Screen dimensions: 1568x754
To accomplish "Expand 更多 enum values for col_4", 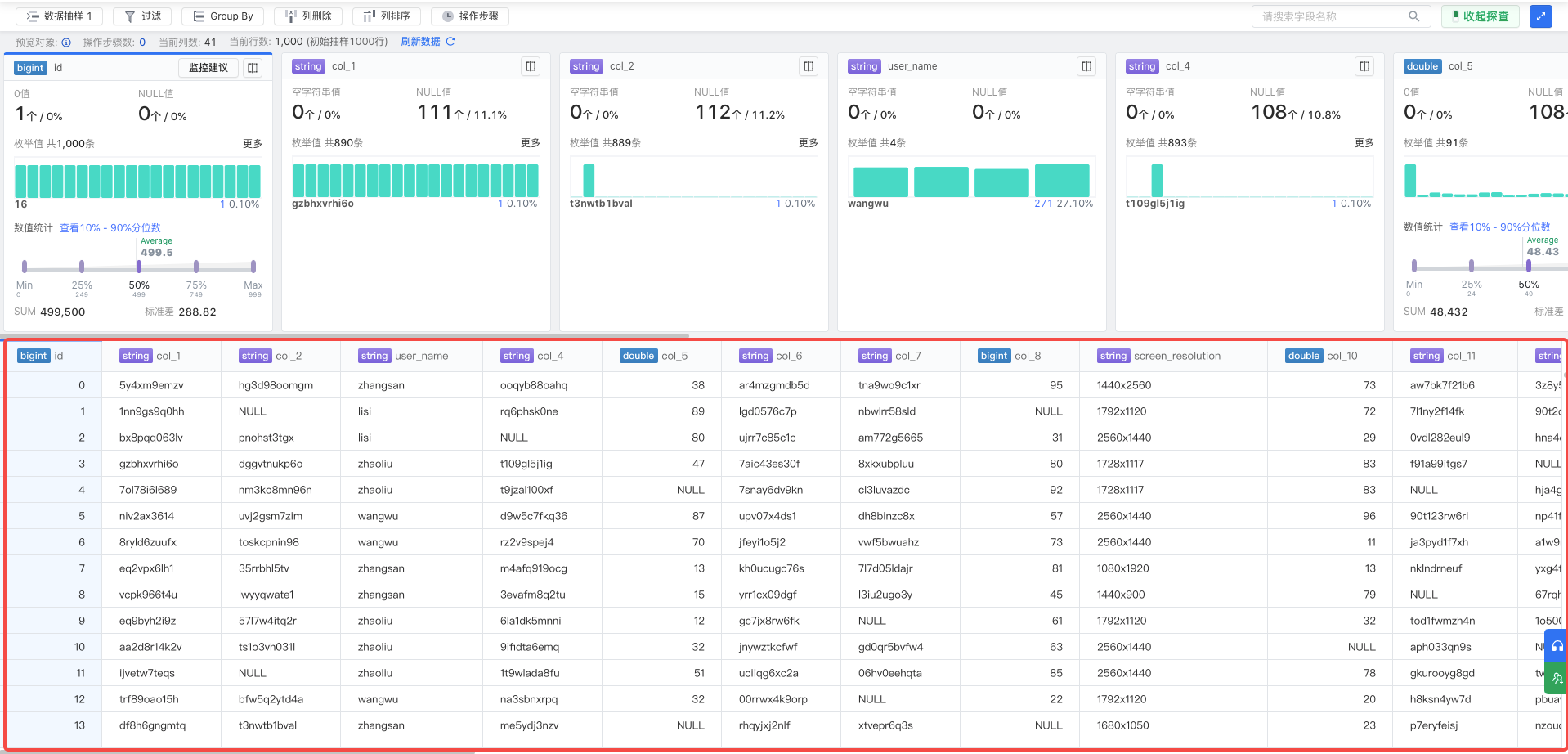I will [x=1364, y=143].
